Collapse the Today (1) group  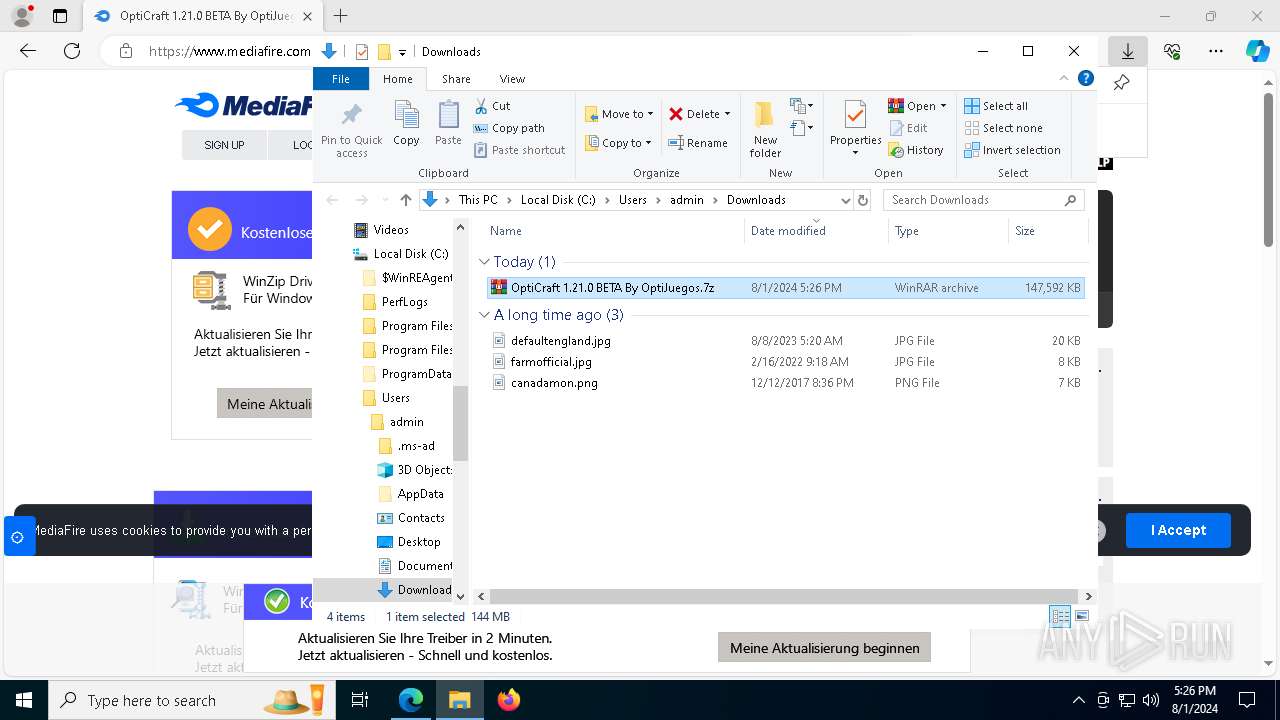pos(484,262)
